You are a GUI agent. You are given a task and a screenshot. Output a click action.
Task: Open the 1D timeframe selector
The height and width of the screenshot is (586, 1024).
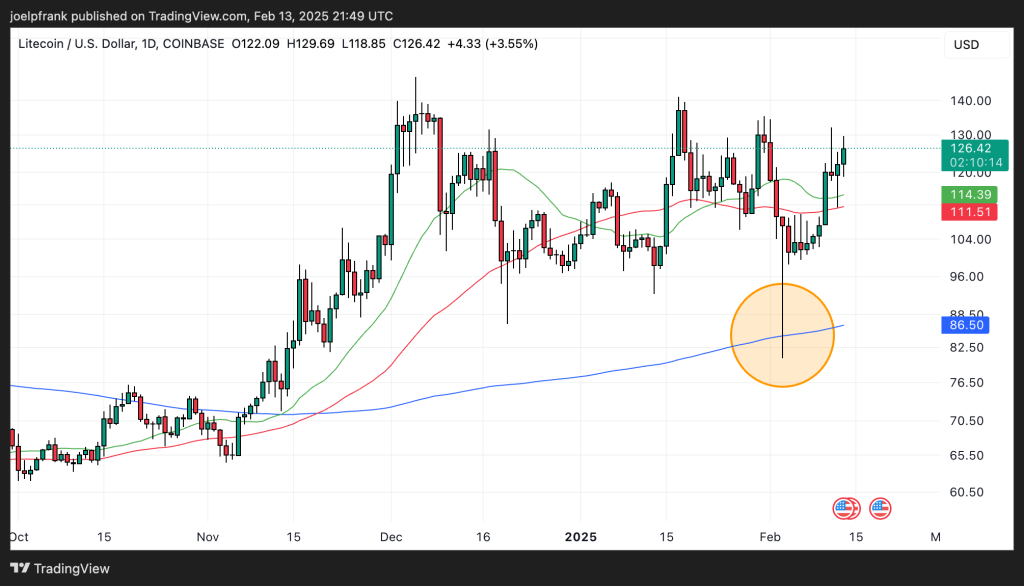(x=148, y=44)
